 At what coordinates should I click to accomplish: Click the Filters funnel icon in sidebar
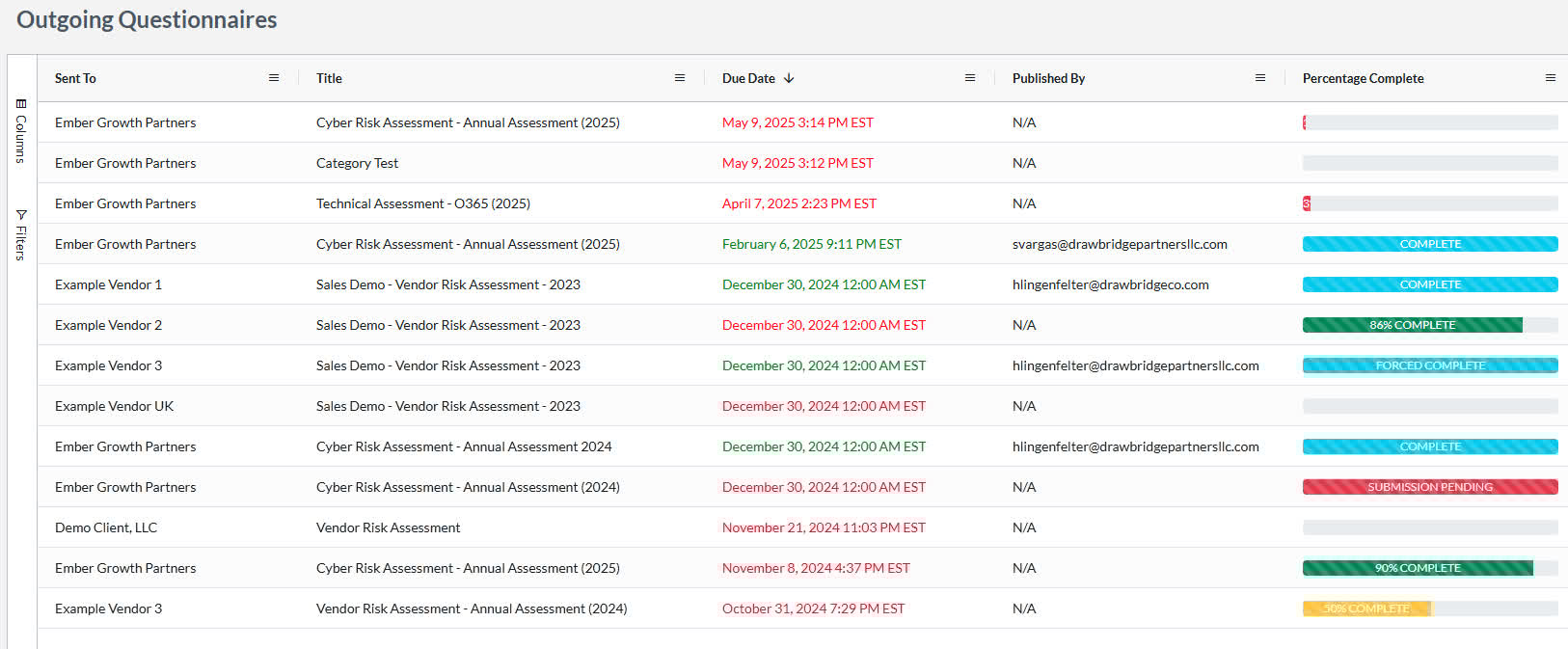[x=21, y=214]
